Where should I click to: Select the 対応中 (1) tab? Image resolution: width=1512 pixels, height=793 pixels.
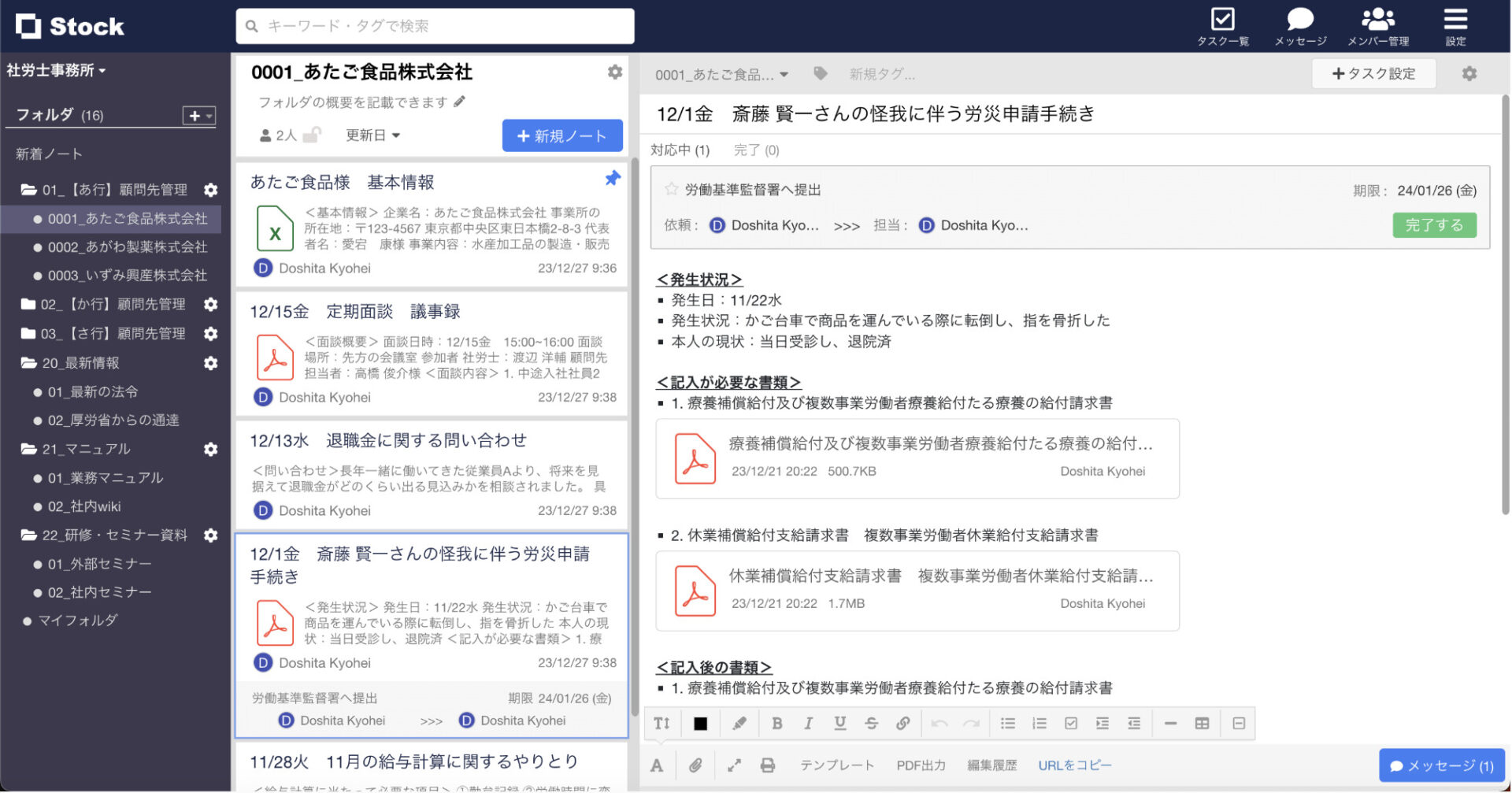pos(680,150)
